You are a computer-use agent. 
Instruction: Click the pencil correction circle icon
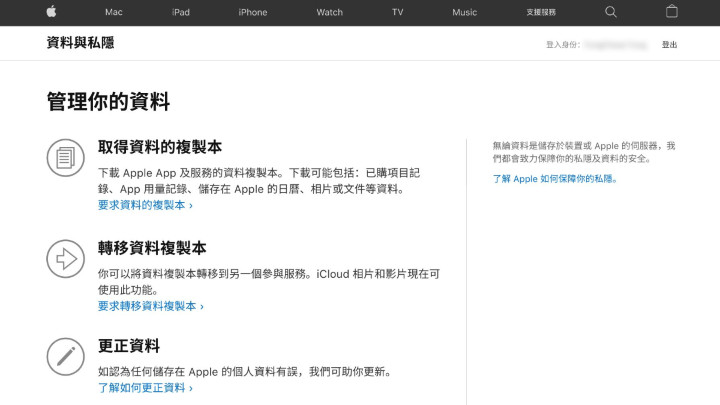(66, 357)
